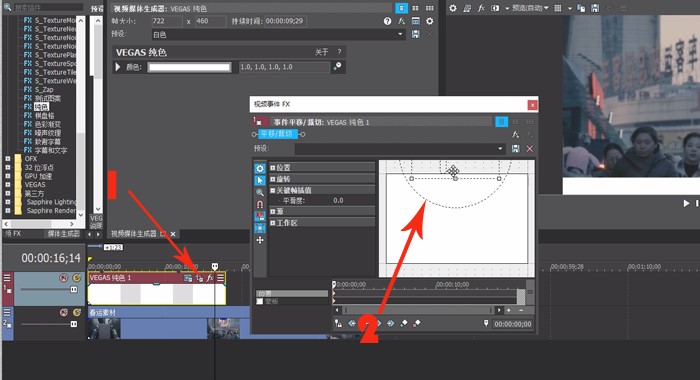Screen dimensions: 700x380
Task: Expand the 位置 section in pan/crop
Action: (272, 167)
